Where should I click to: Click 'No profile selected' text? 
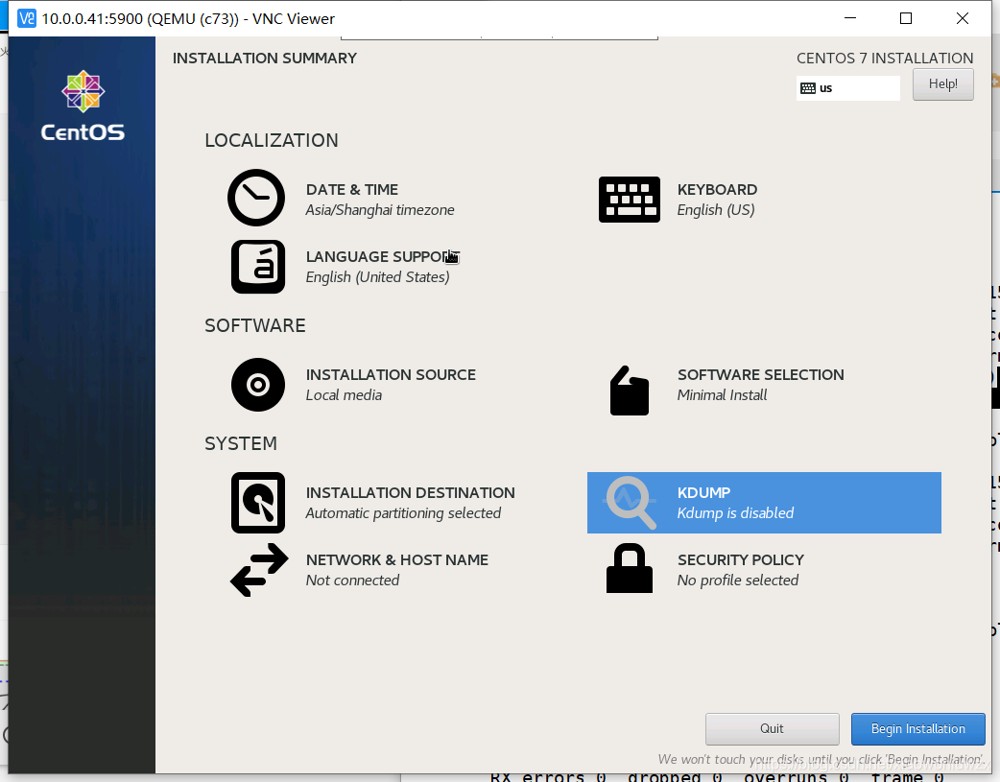coord(738,580)
